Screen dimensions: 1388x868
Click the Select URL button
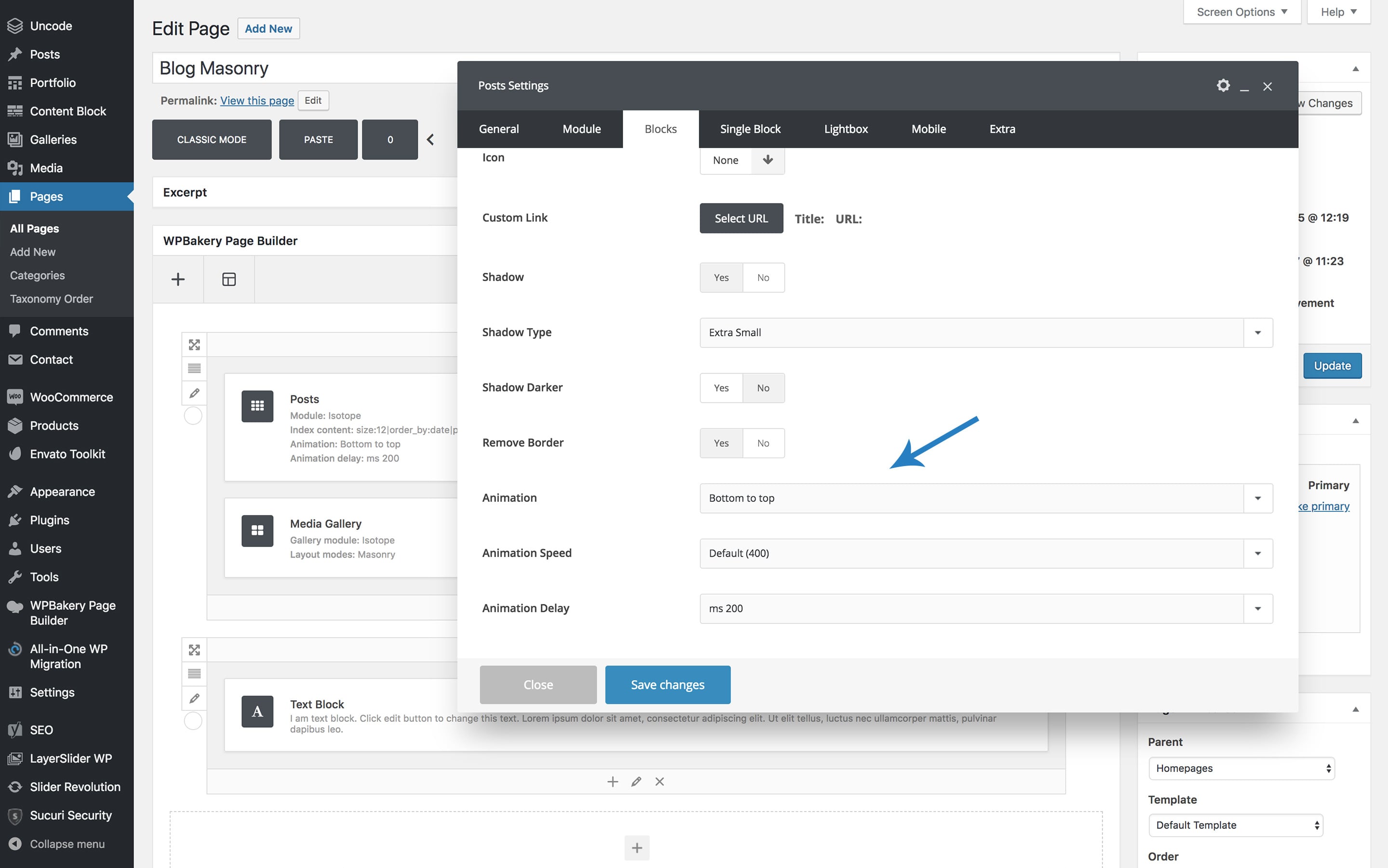point(740,218)
